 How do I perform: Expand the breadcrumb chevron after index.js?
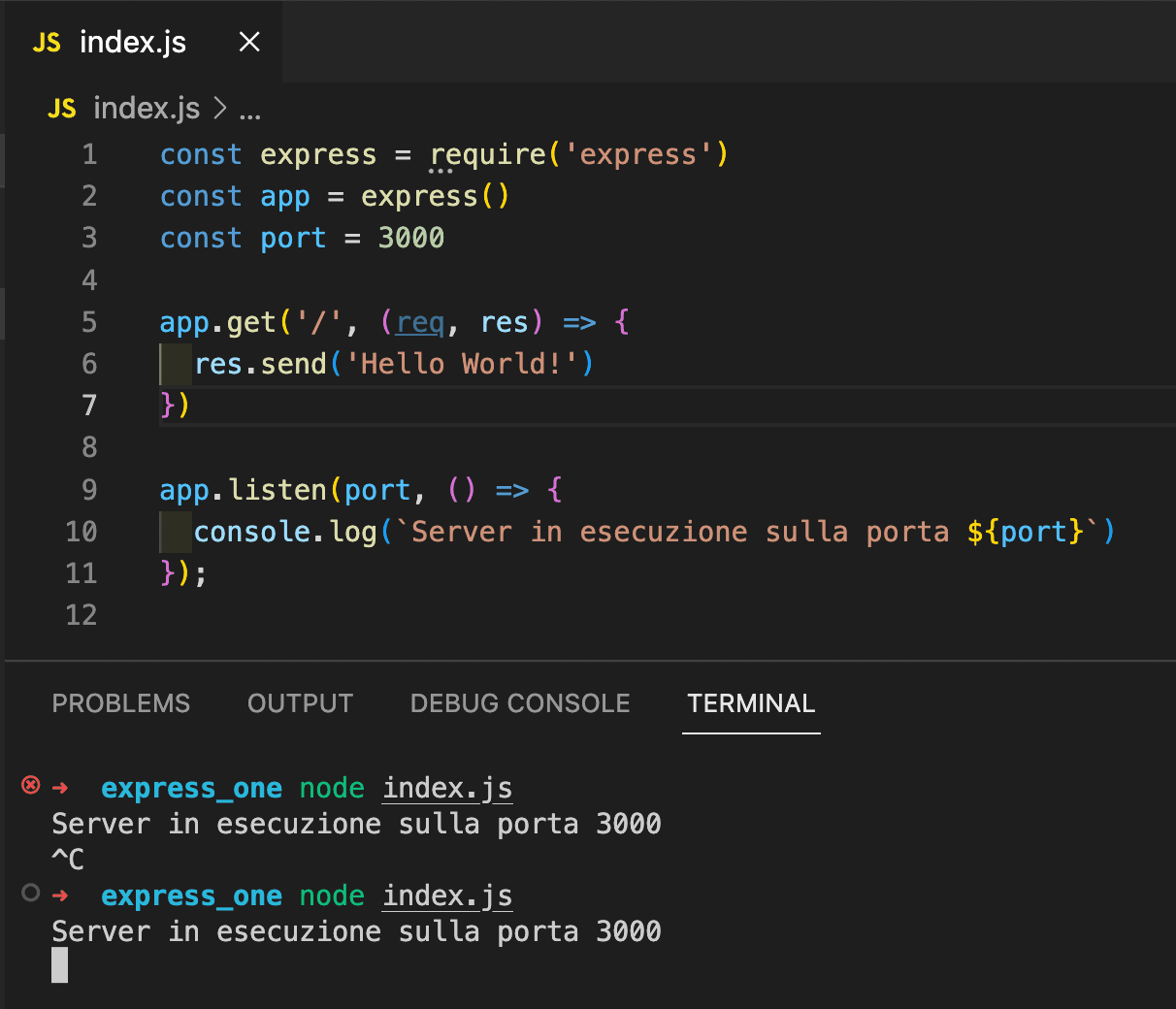[220, 109]
